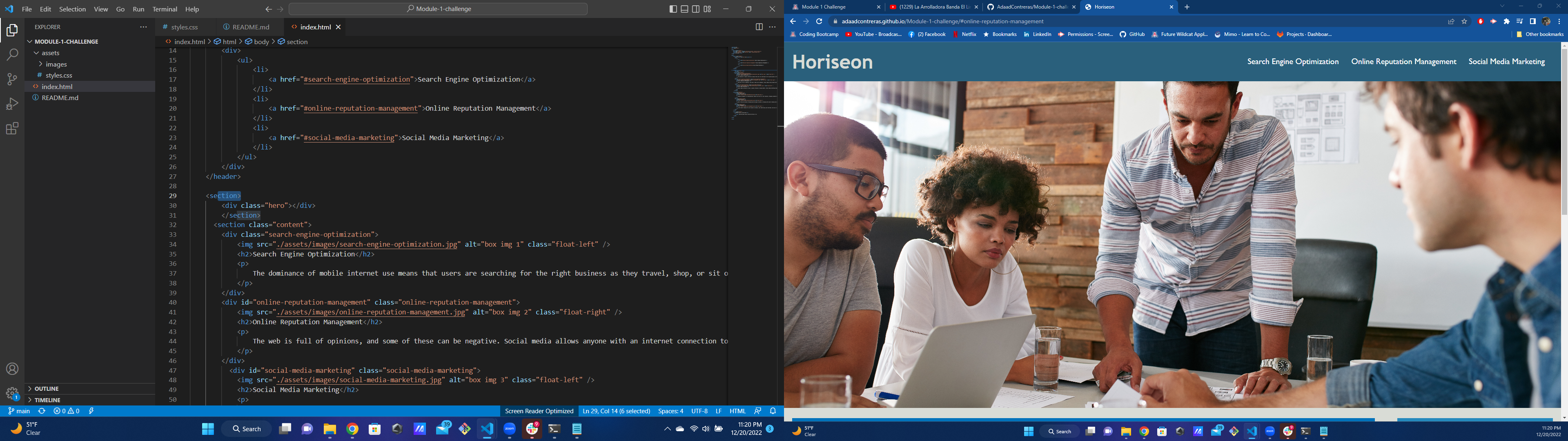Image resolution: width=1568 pixels, height=441 pixels.
Task: Open the Run and Debug view icon
Action: (x=12, y=104)
